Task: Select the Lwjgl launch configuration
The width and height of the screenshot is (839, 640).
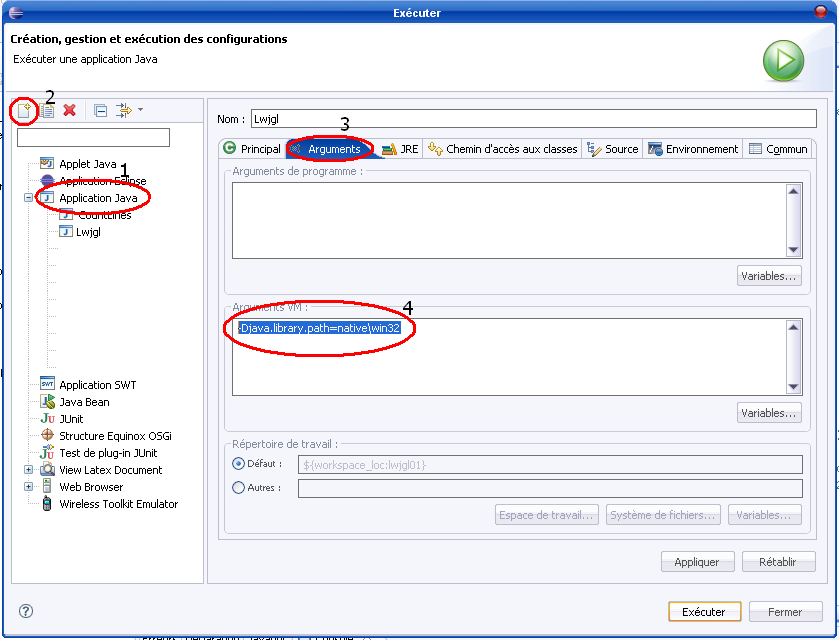Action: 88,232
